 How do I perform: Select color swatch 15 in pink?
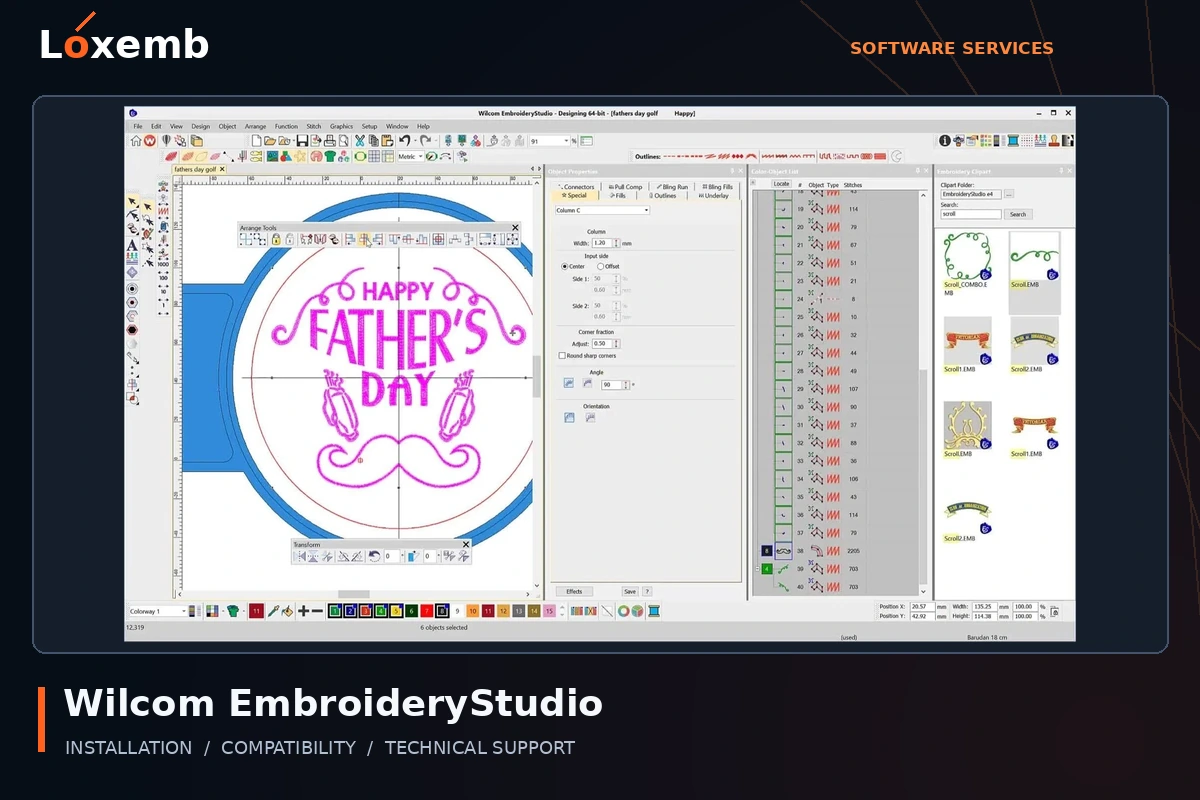coord(548,611)
